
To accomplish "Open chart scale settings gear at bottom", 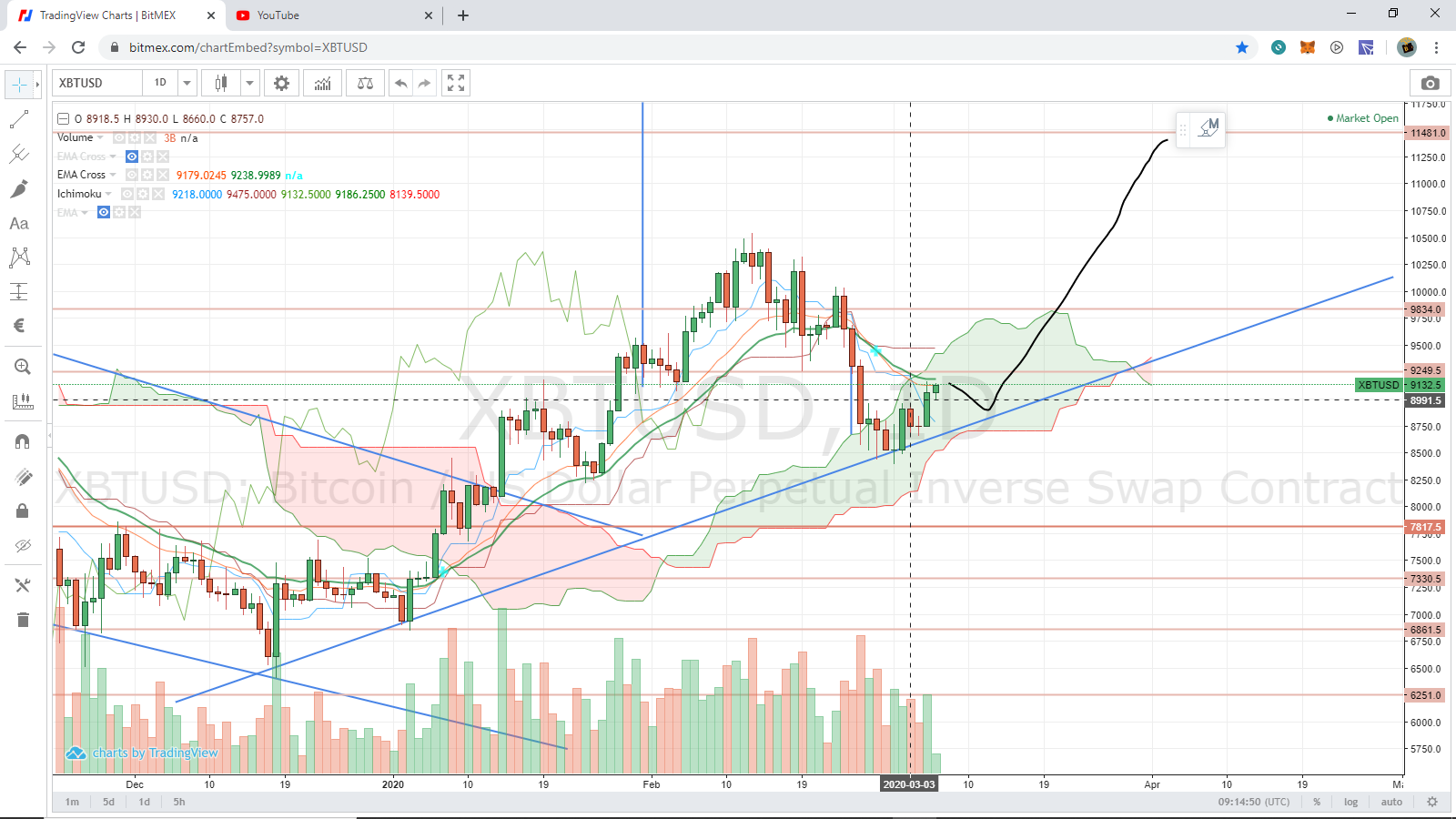I will click(1432, 802).
